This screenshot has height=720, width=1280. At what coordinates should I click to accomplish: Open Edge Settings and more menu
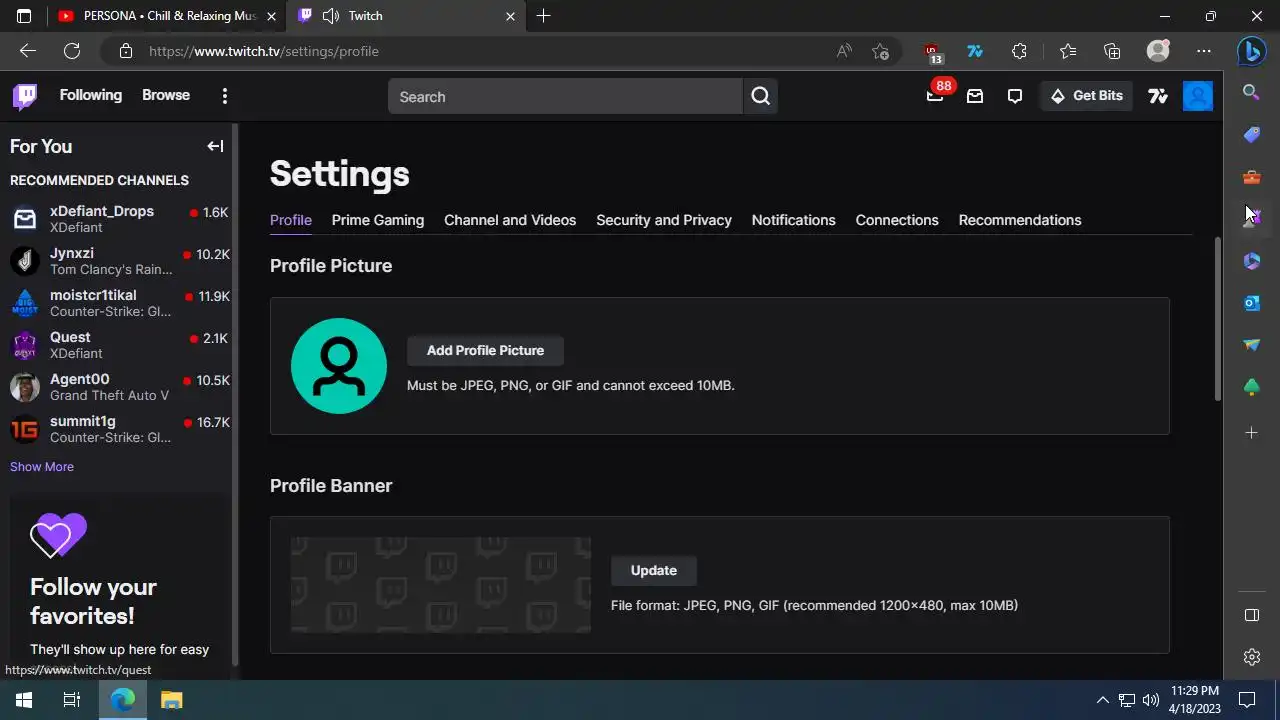pyautogui.click(x=1204, y=51)
